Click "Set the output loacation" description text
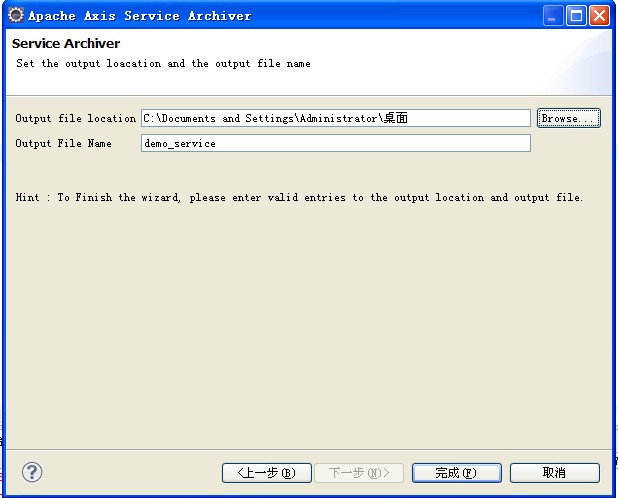618x498 pixels. (x=163, y=63)
